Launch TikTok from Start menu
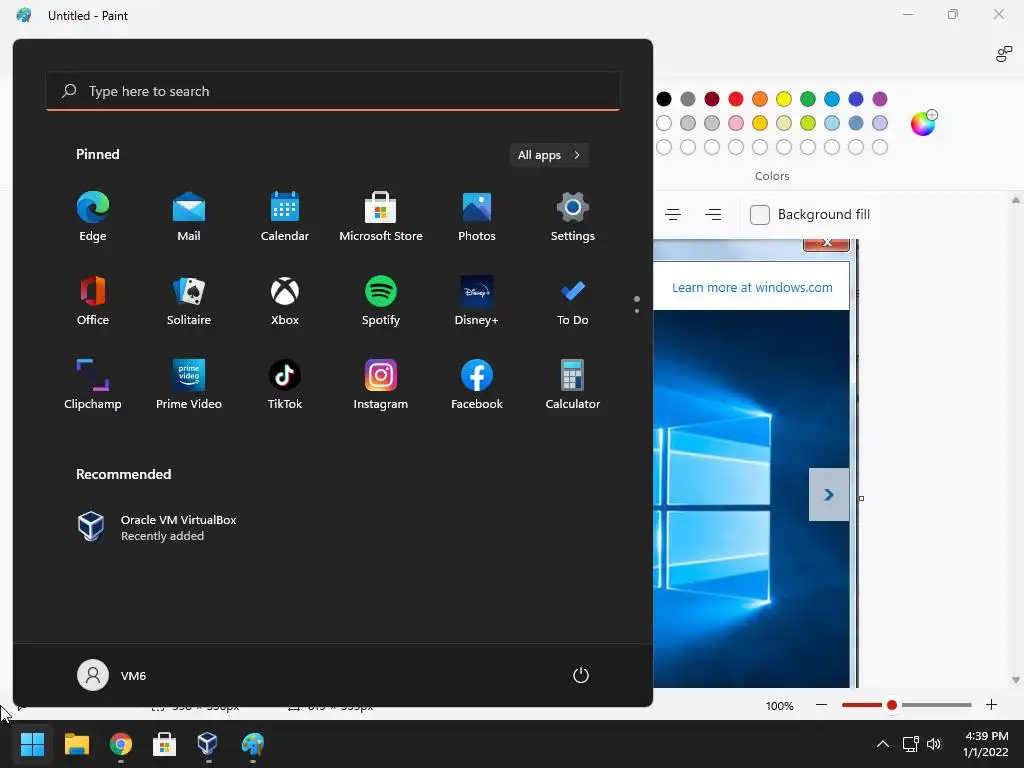Screen dimensions: 1024x768 [285, 385]
